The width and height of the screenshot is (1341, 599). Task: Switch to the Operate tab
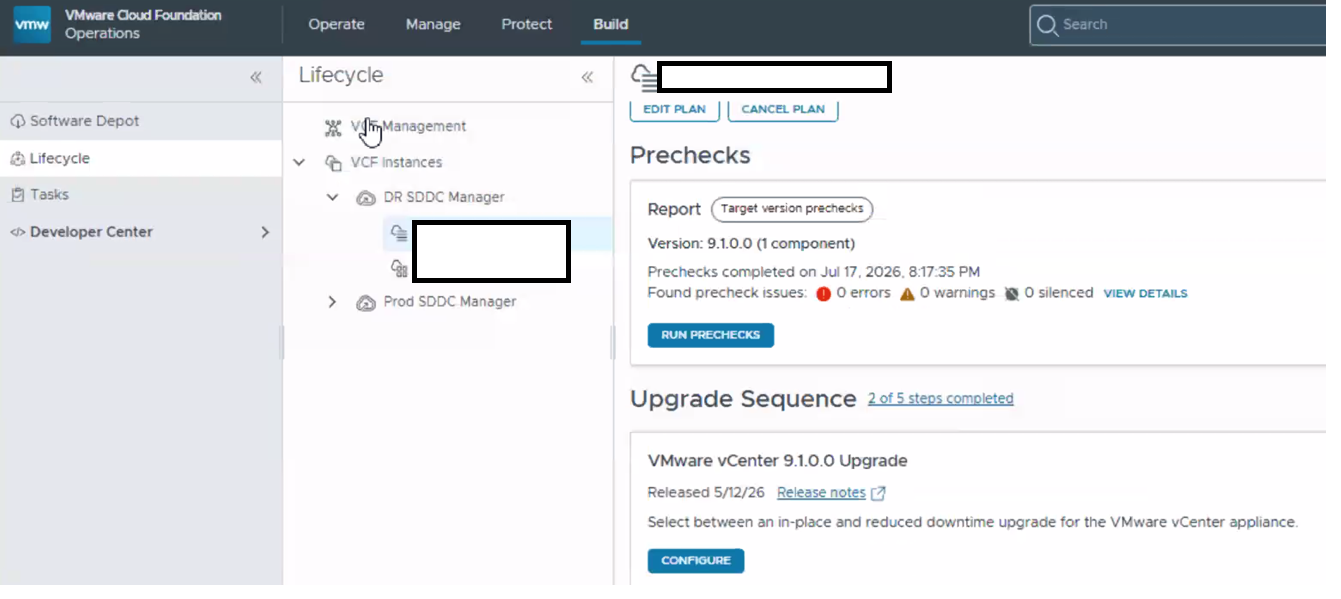click(336, 24)
